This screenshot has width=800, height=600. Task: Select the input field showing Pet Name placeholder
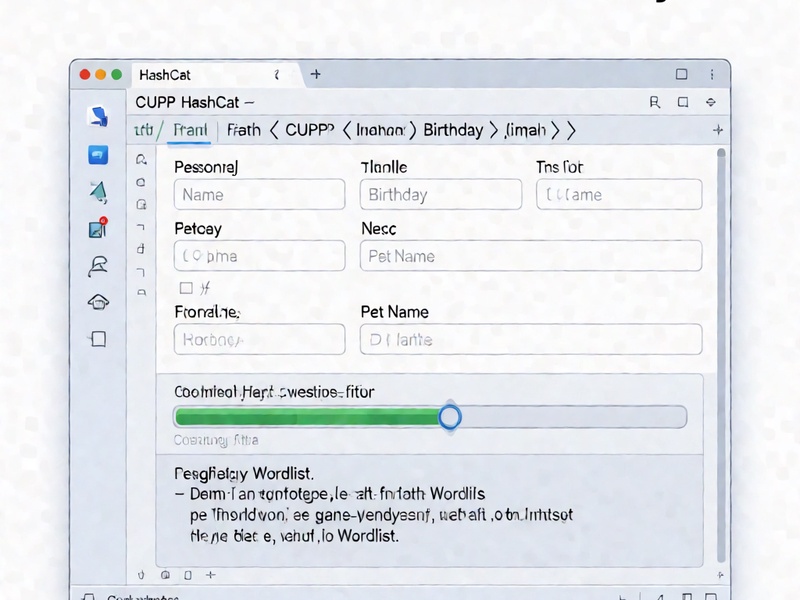(x=531, y=256)
